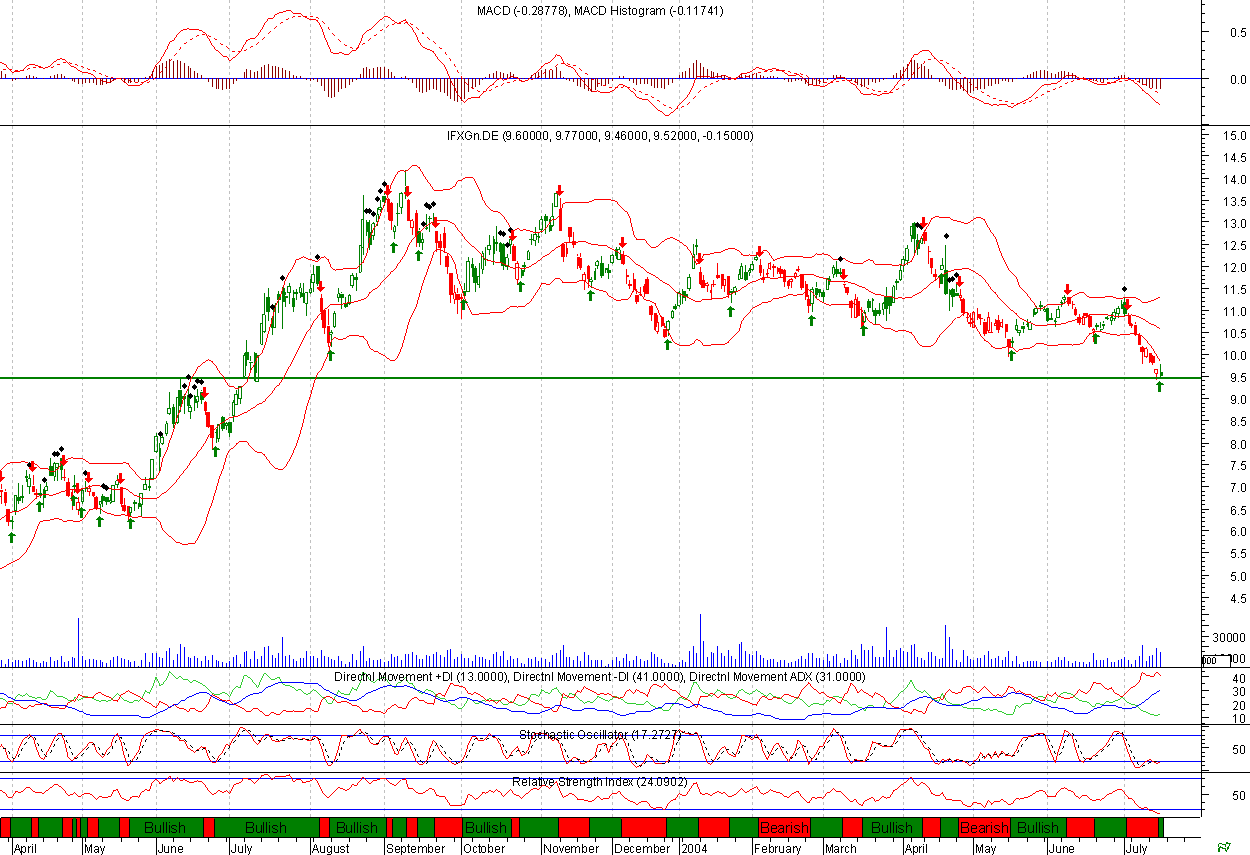The image size is (1250, 855).
Task: Select the red sell arrow above the April 2004 peak
Action: pyautogui.click(x=922, y=223)
